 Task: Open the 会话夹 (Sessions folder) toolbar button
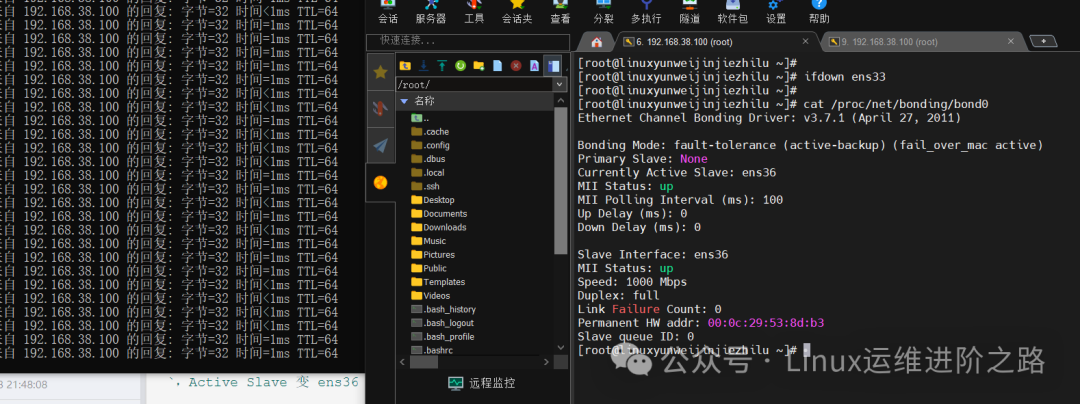click(517, 12)
